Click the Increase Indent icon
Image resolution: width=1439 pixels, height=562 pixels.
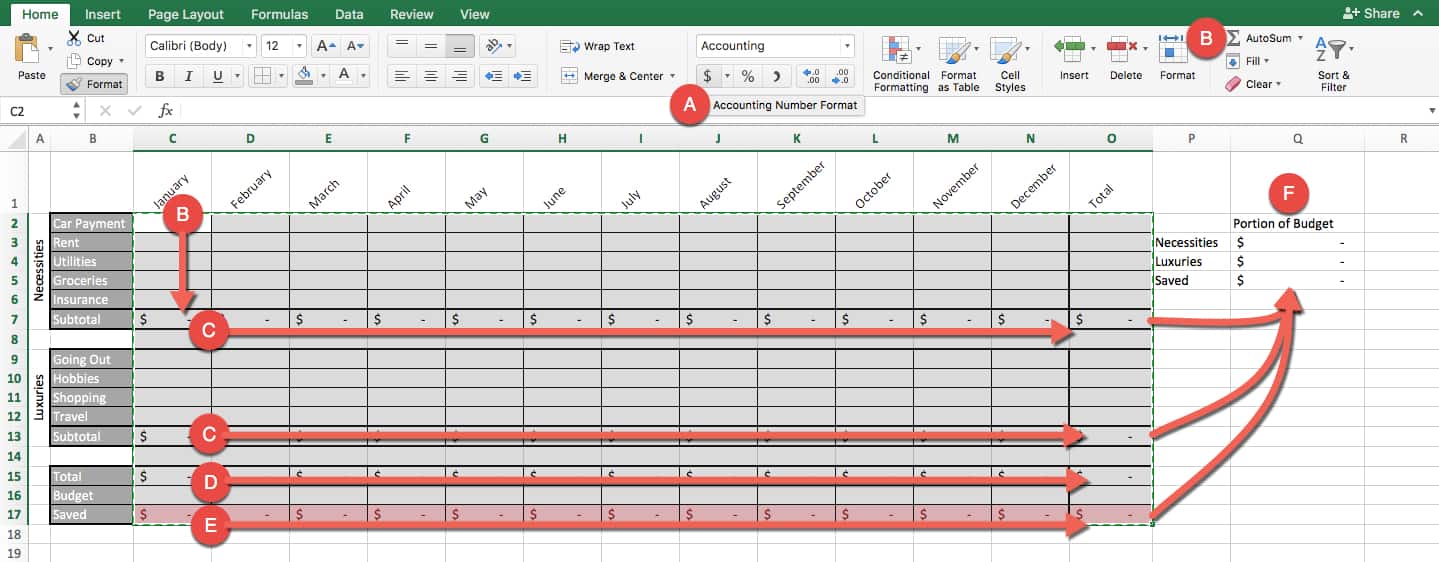point(522,77)
